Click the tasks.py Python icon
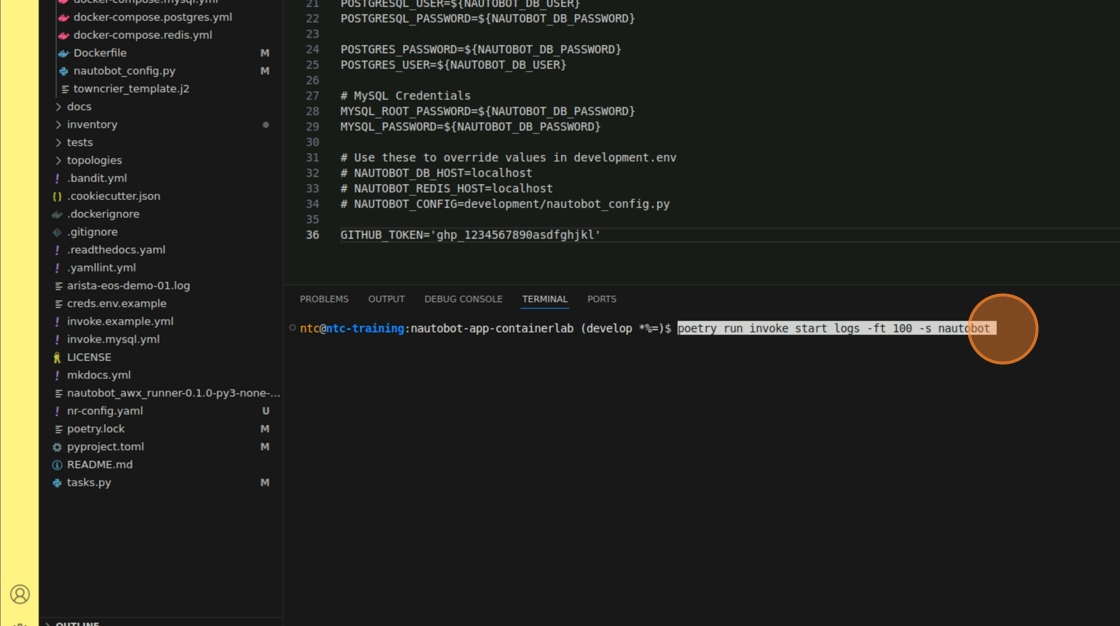This screenshot has height=626, width=1120. [57, 482]
